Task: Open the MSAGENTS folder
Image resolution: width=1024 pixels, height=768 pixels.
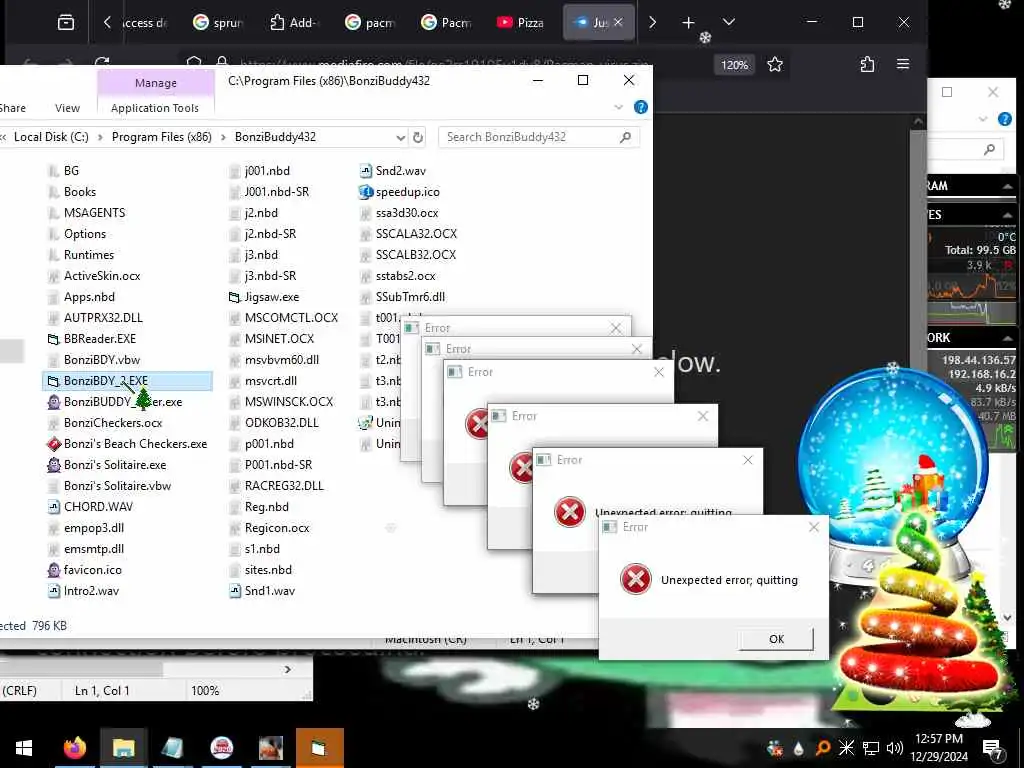Action: point(86,213)
